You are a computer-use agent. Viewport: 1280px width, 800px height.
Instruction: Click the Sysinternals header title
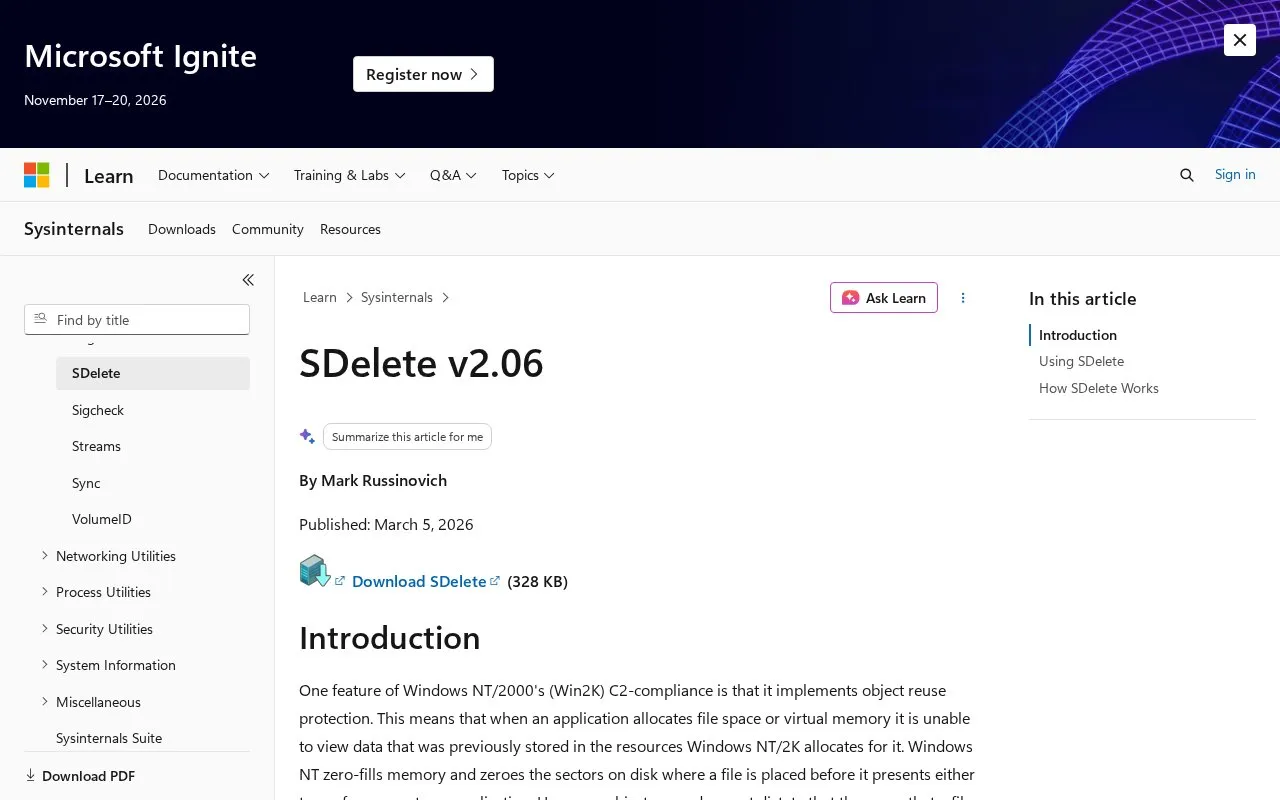[x=74, y=229]
